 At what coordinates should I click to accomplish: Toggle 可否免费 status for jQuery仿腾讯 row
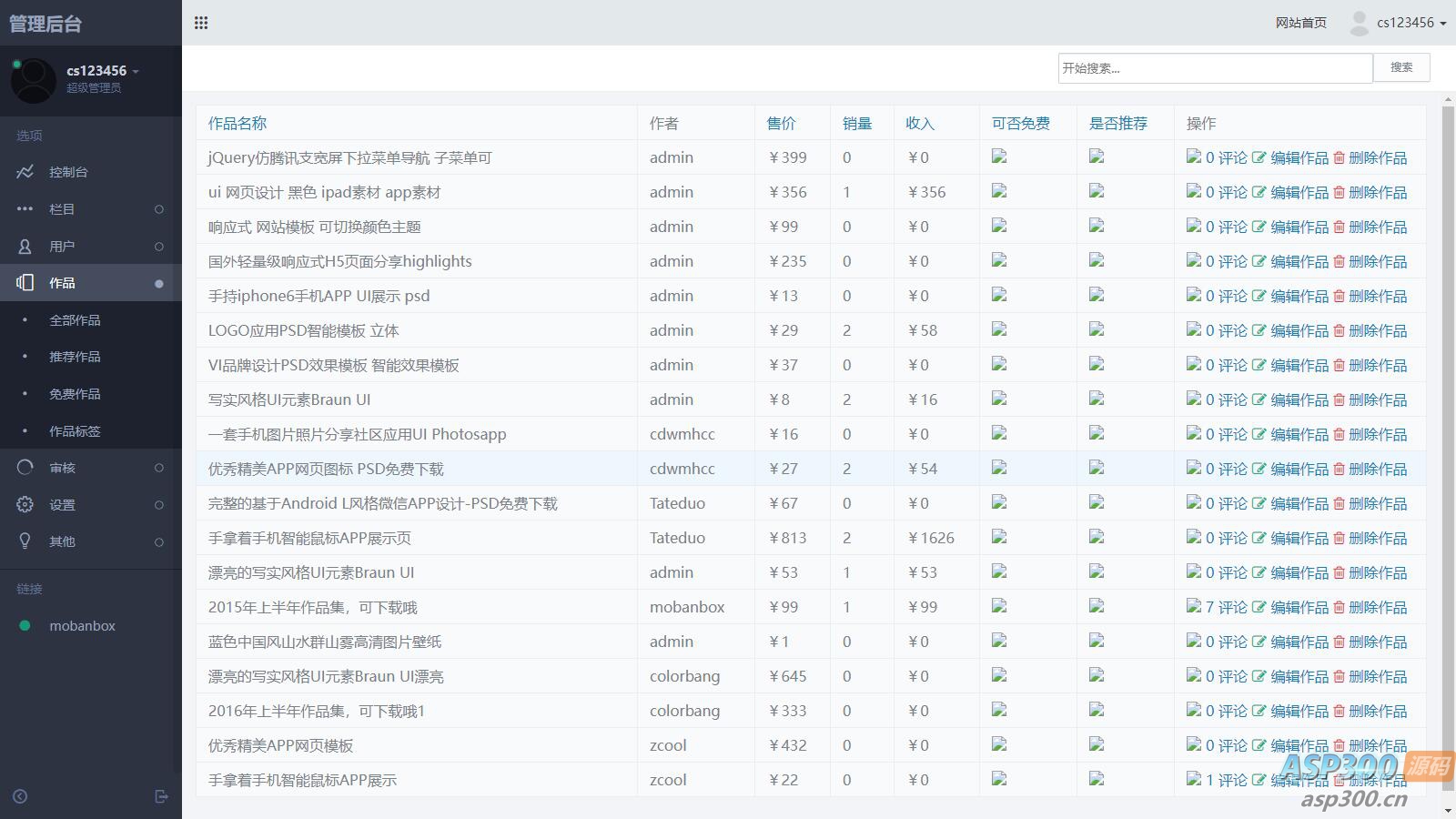[x=999, y=157]
